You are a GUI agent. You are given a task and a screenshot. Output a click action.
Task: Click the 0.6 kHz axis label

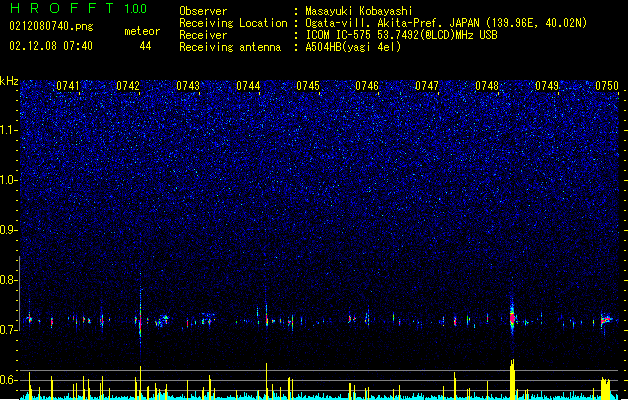(x=9, y=380)
